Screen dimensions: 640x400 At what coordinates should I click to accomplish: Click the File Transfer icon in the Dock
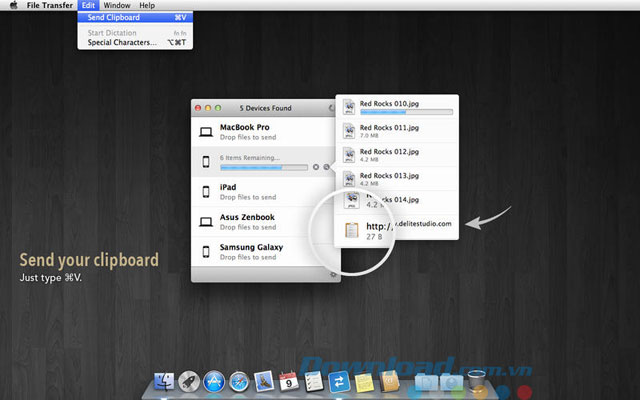pos(337,381)
